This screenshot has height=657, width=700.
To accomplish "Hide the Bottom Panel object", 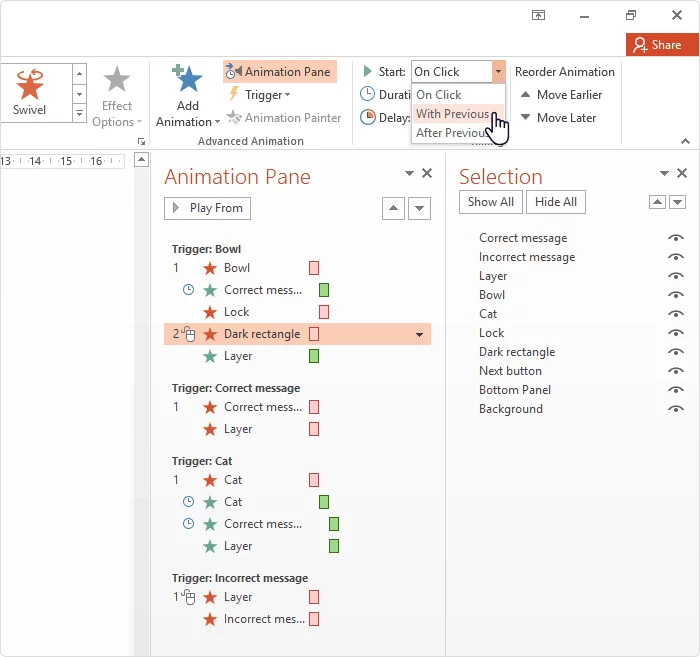I will 676,390.
